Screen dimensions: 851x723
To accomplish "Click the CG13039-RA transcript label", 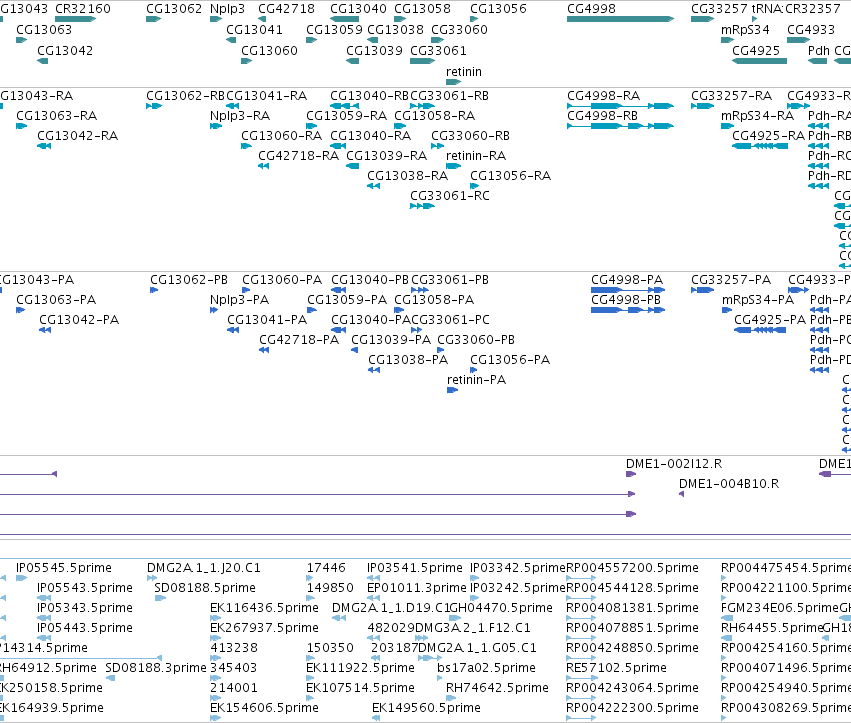I will tap(387, 156).
